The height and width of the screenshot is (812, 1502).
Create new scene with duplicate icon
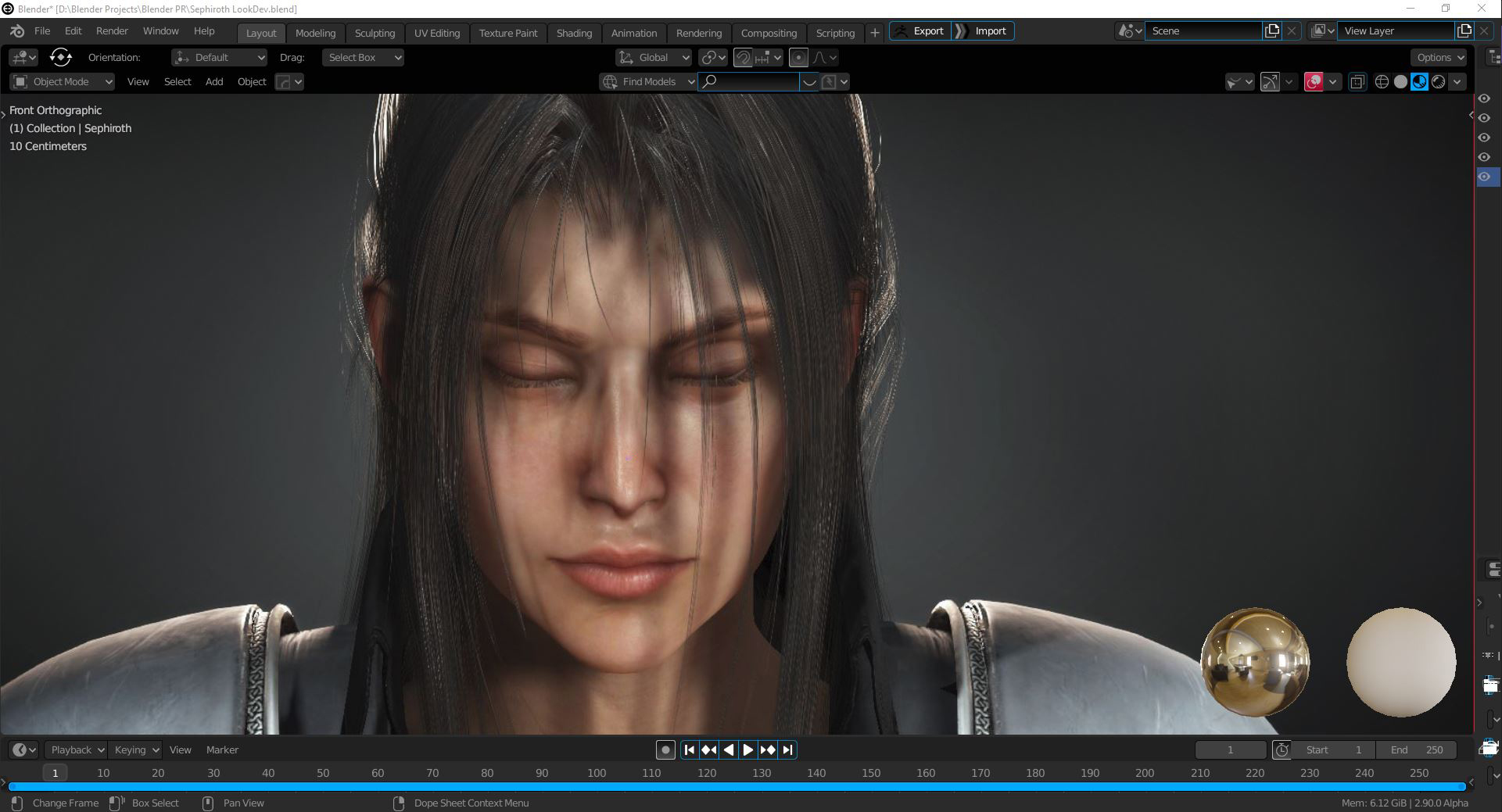click(1272, 31)
